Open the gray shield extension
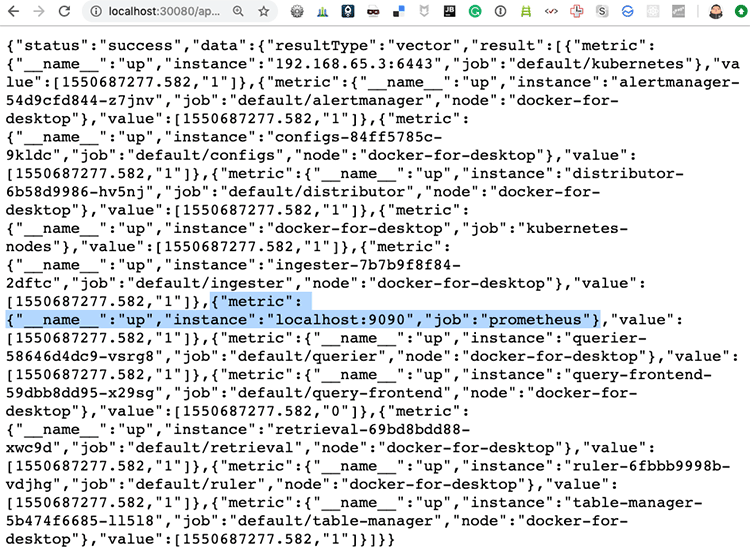Viewport: 750px width, 550px height. coord(424,11)
